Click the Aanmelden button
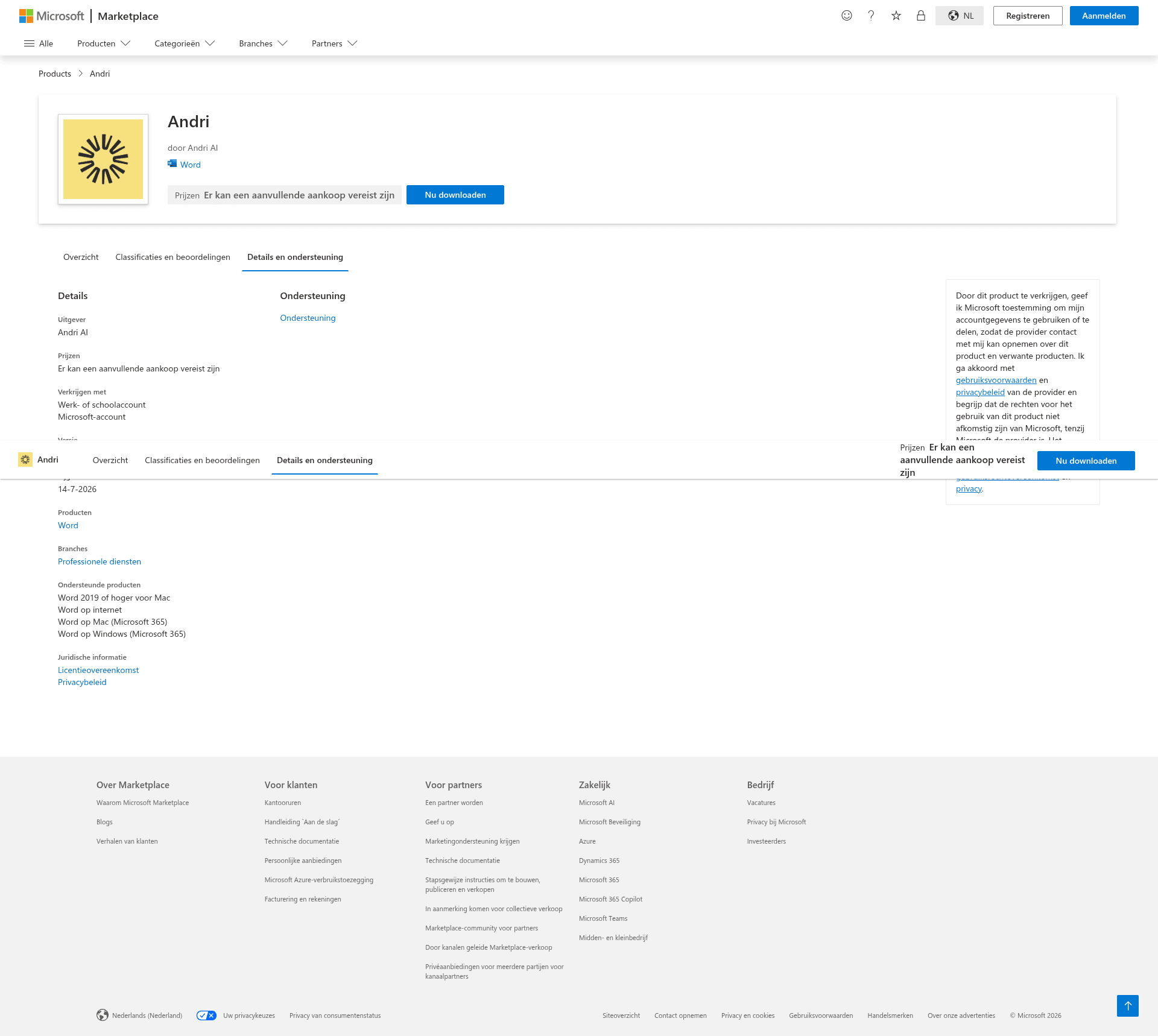Screen dimensions: 1158x1036 [1104, 16]
